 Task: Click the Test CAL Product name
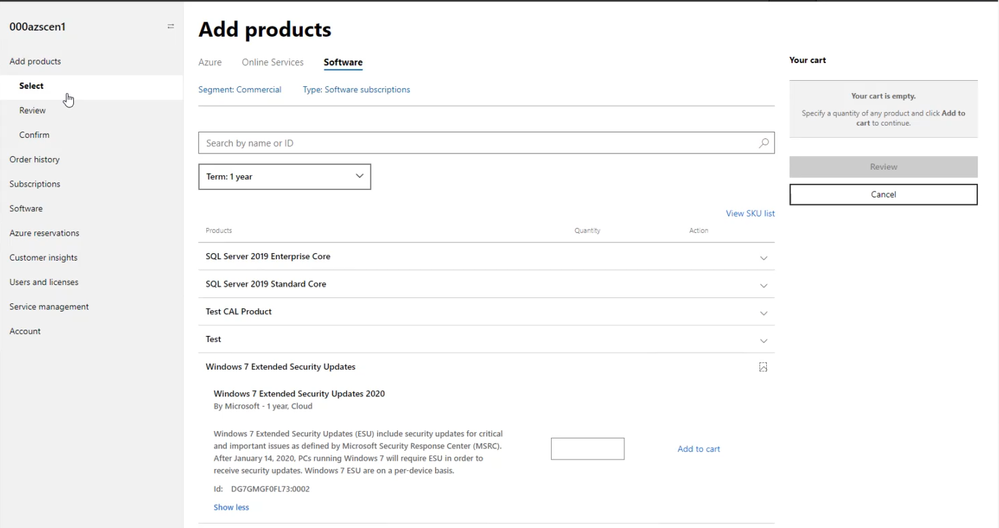(x=238, y=311)
